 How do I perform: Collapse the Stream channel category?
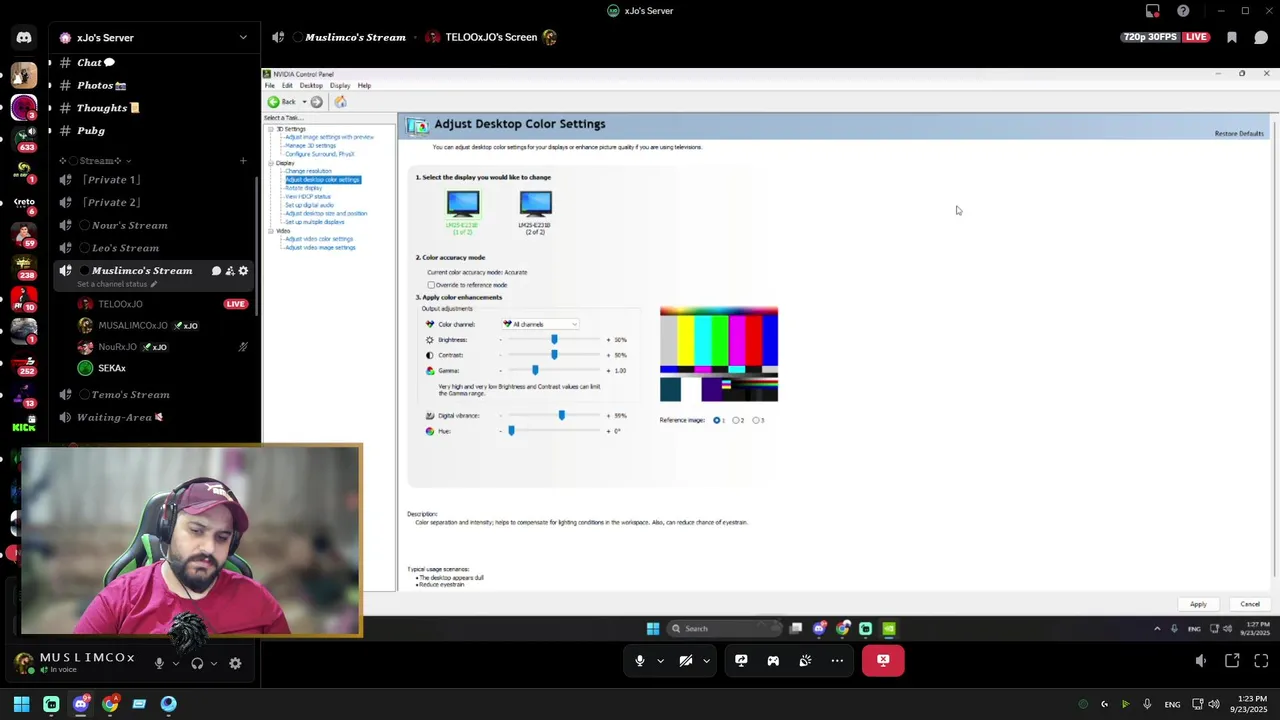tap(96, 161)
